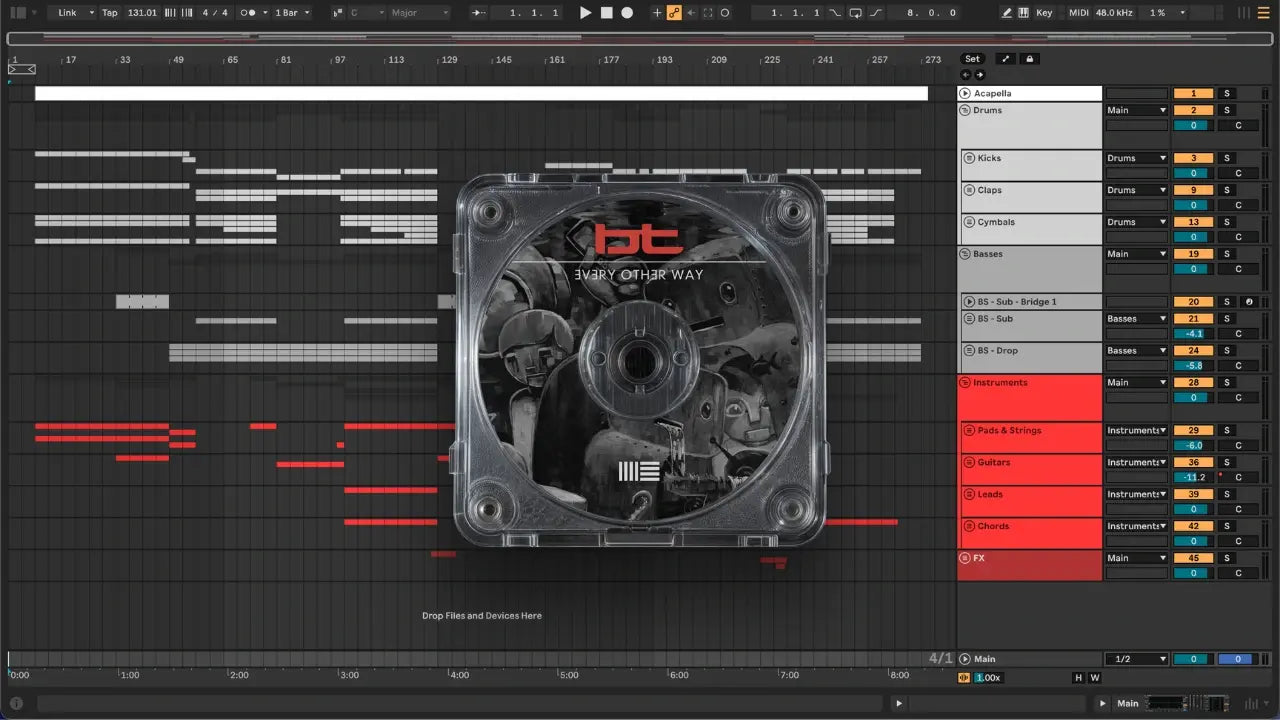Toggle the metronome icon
This screenshot has height=720, width=1280.
click(x=248, y=13)
